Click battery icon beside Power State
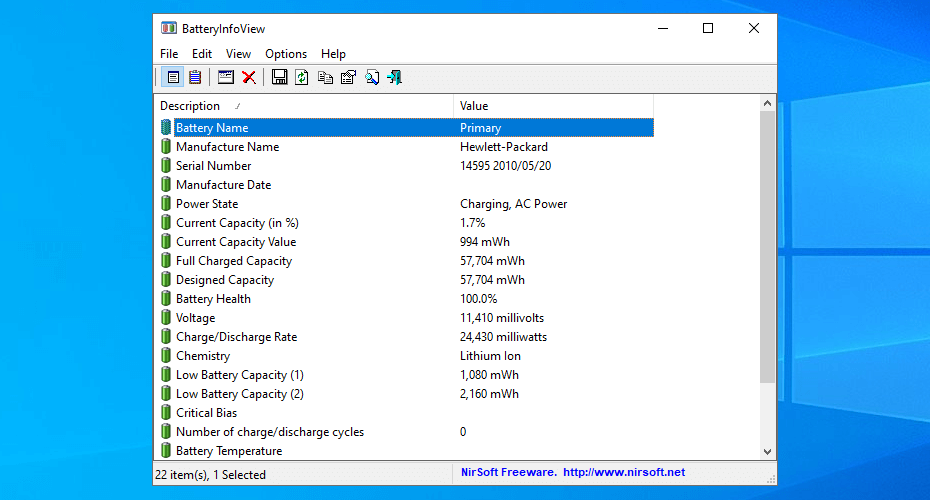Image resolution: width=930 pixels, height=500 pixels. (x=166, y=203)
